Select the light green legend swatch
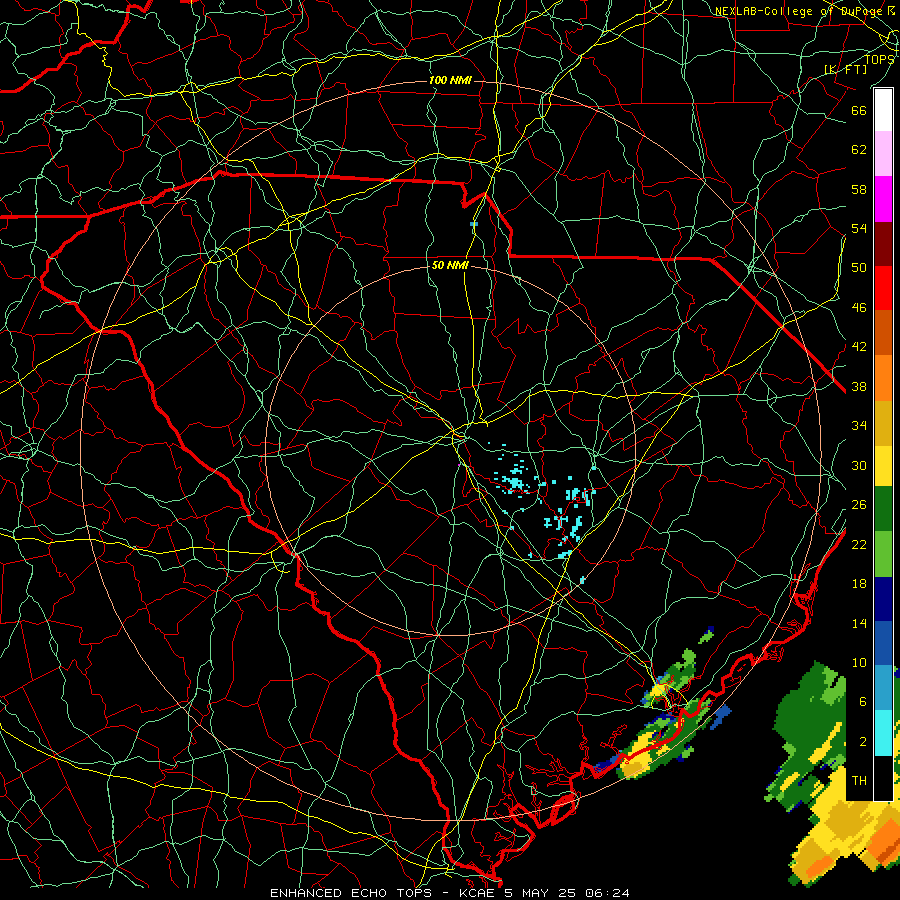The height and width of the screenshot is (900, 900). (883, 554)
